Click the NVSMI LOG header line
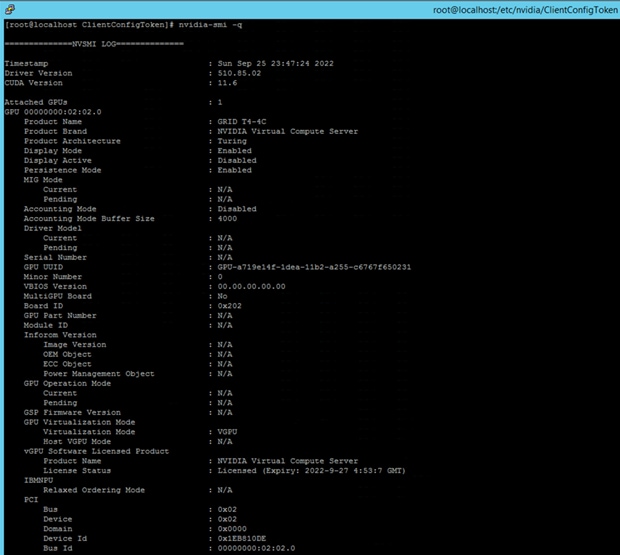 tap(94, 44)
